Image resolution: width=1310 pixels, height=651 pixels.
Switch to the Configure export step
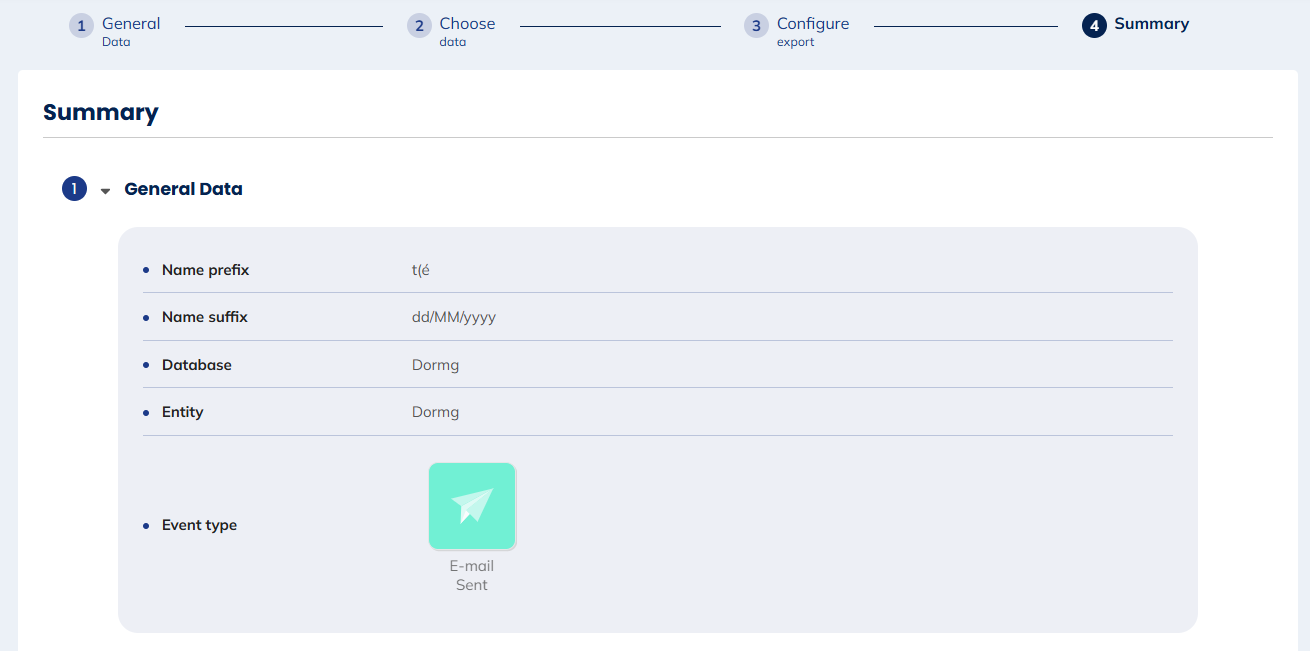812,24
